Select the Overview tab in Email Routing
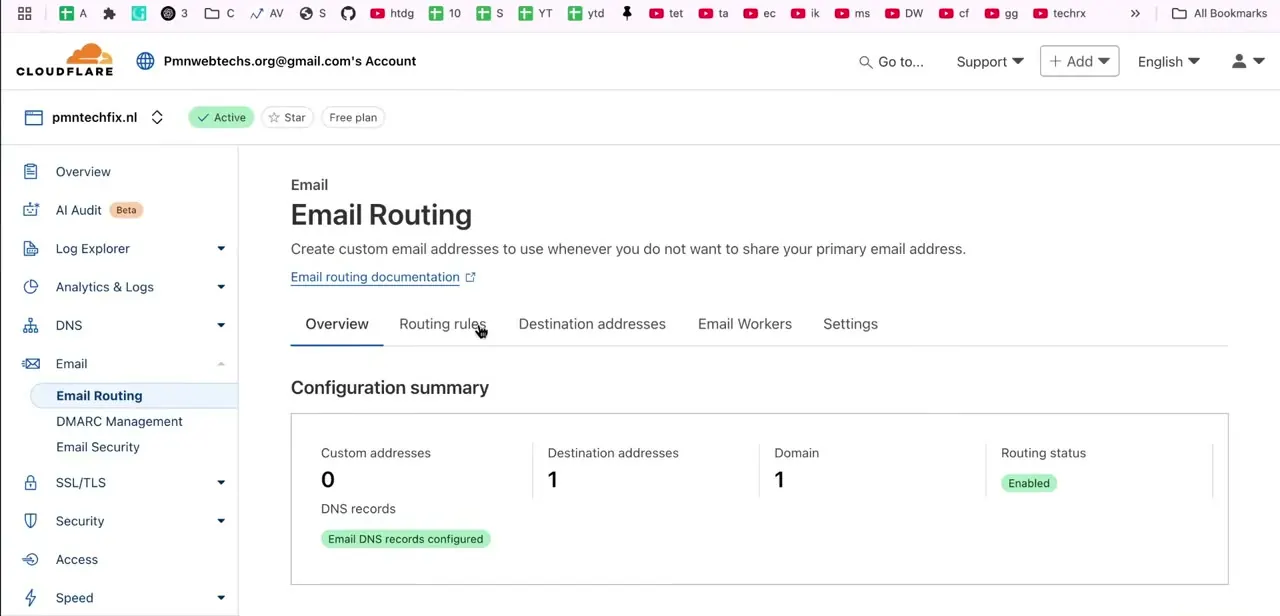The image size is (1280, 616). tap(337, 324)
